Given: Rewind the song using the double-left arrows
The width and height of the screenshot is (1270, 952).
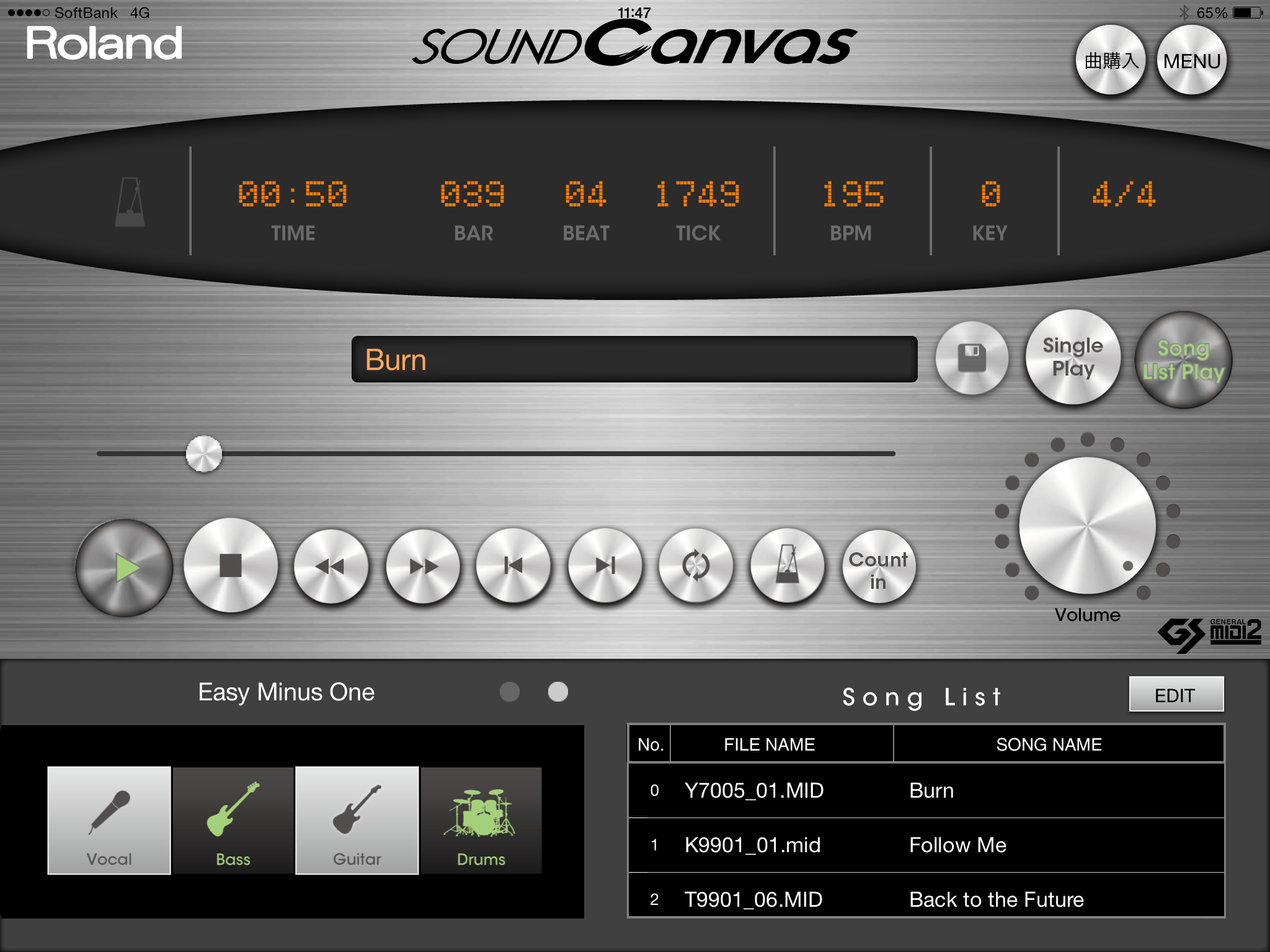Looking at the screenshot, I should pyautogui.click(x=331, y=566).
